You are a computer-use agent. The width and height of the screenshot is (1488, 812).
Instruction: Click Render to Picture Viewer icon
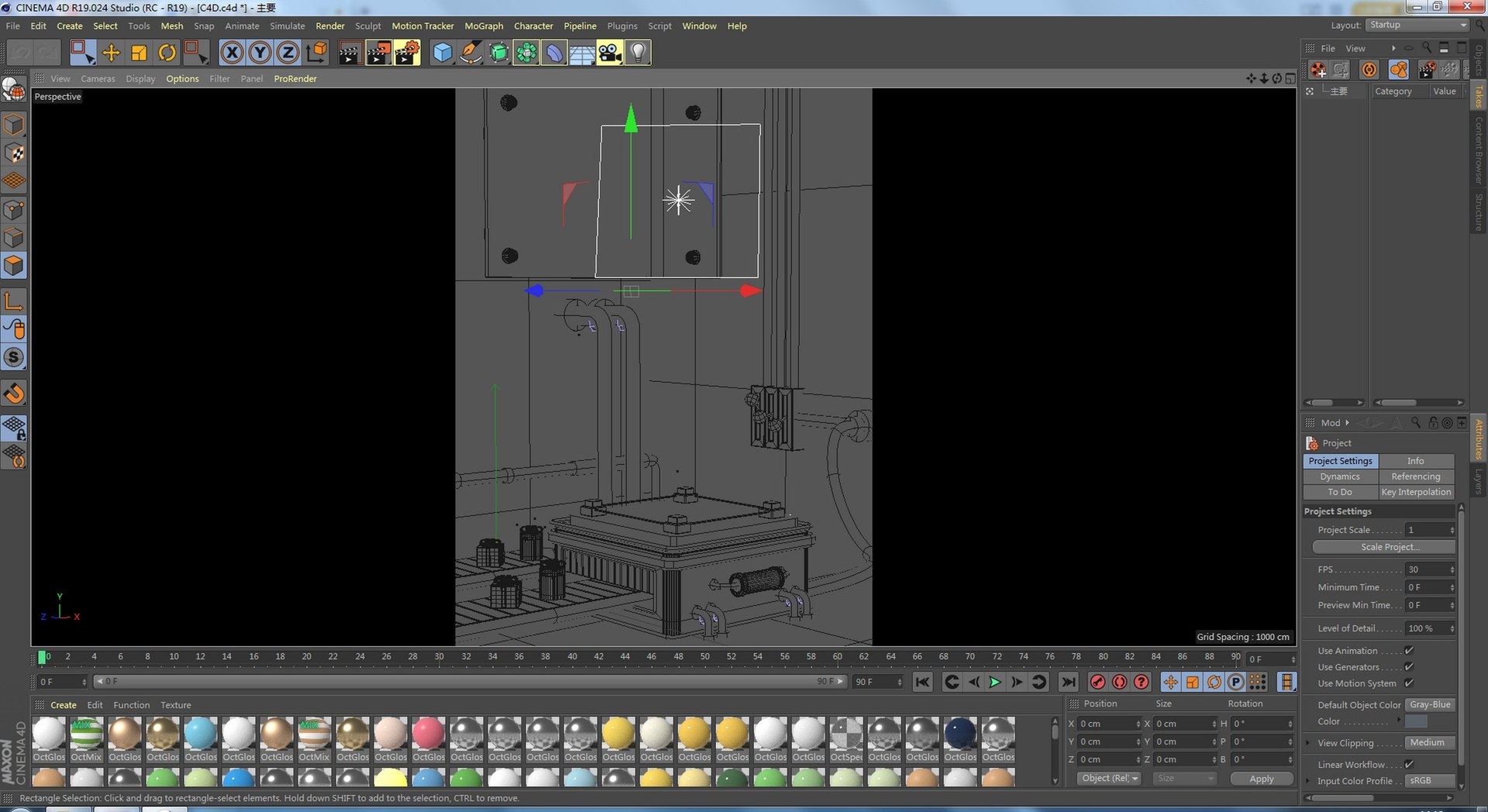378,53
